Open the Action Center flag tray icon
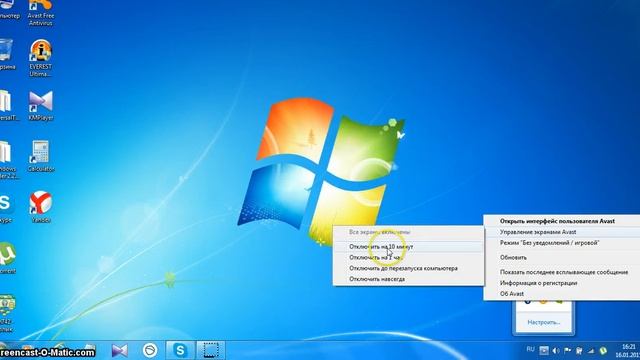 coord(567,351)
